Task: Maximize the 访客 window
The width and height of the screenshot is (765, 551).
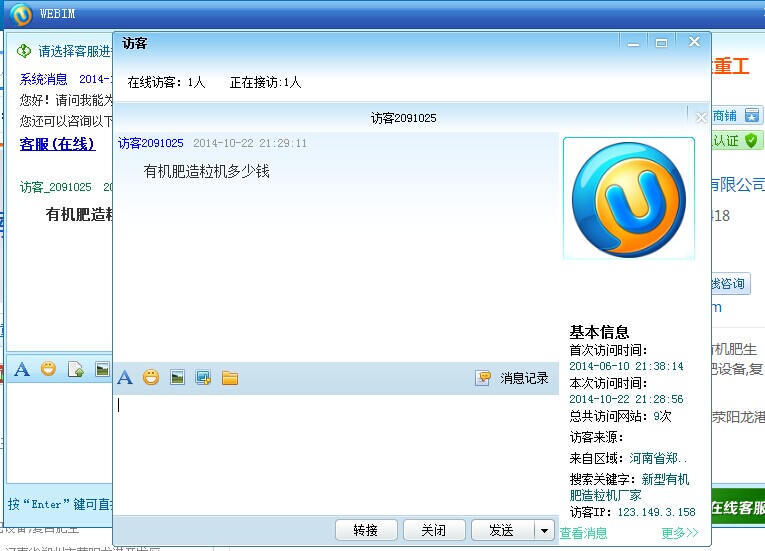Action: pyautogui.click(x=661, y=43)
